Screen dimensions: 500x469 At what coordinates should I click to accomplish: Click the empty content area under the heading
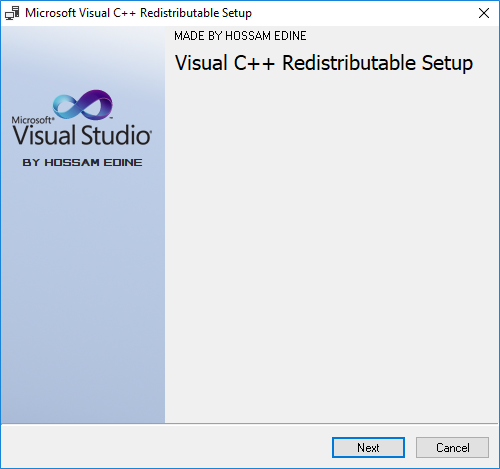click(x=332, y=247)
